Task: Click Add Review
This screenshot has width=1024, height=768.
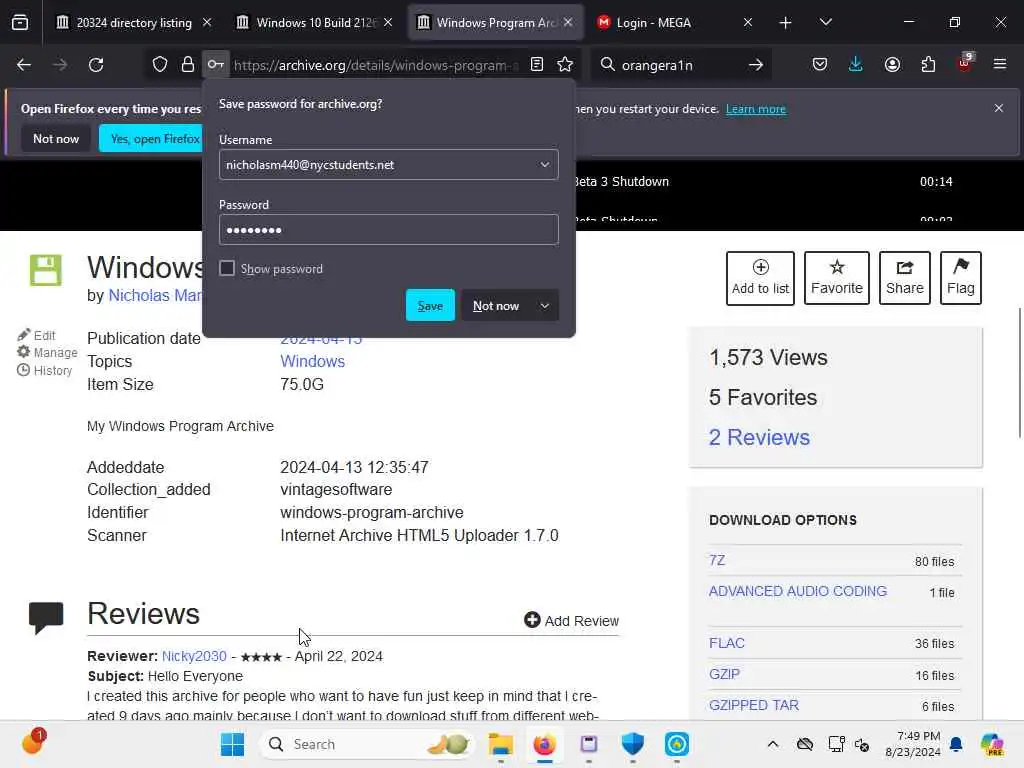Action: pyautogui.click(x=571, y=620)
